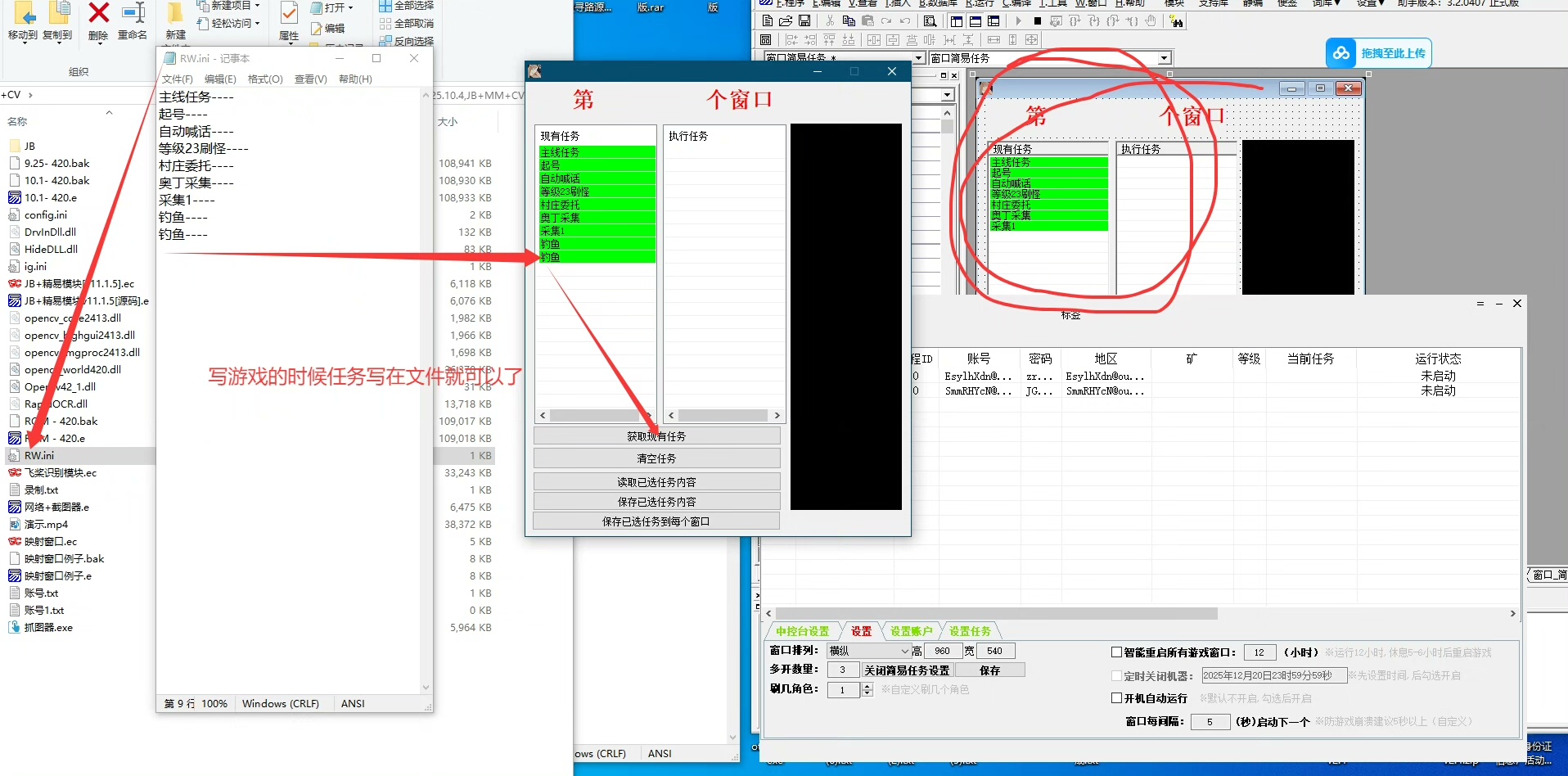Click the 保存已选任务内容 button
Image resolution: width=1568 pixels, height=776 pixels.
pos(656,502)
